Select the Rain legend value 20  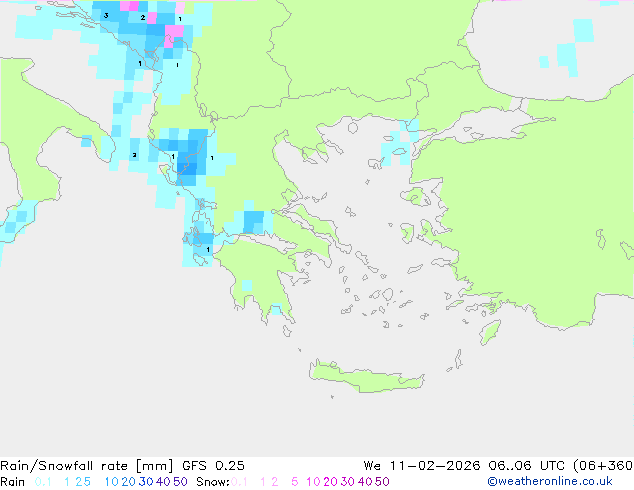[x=129, y=482]
